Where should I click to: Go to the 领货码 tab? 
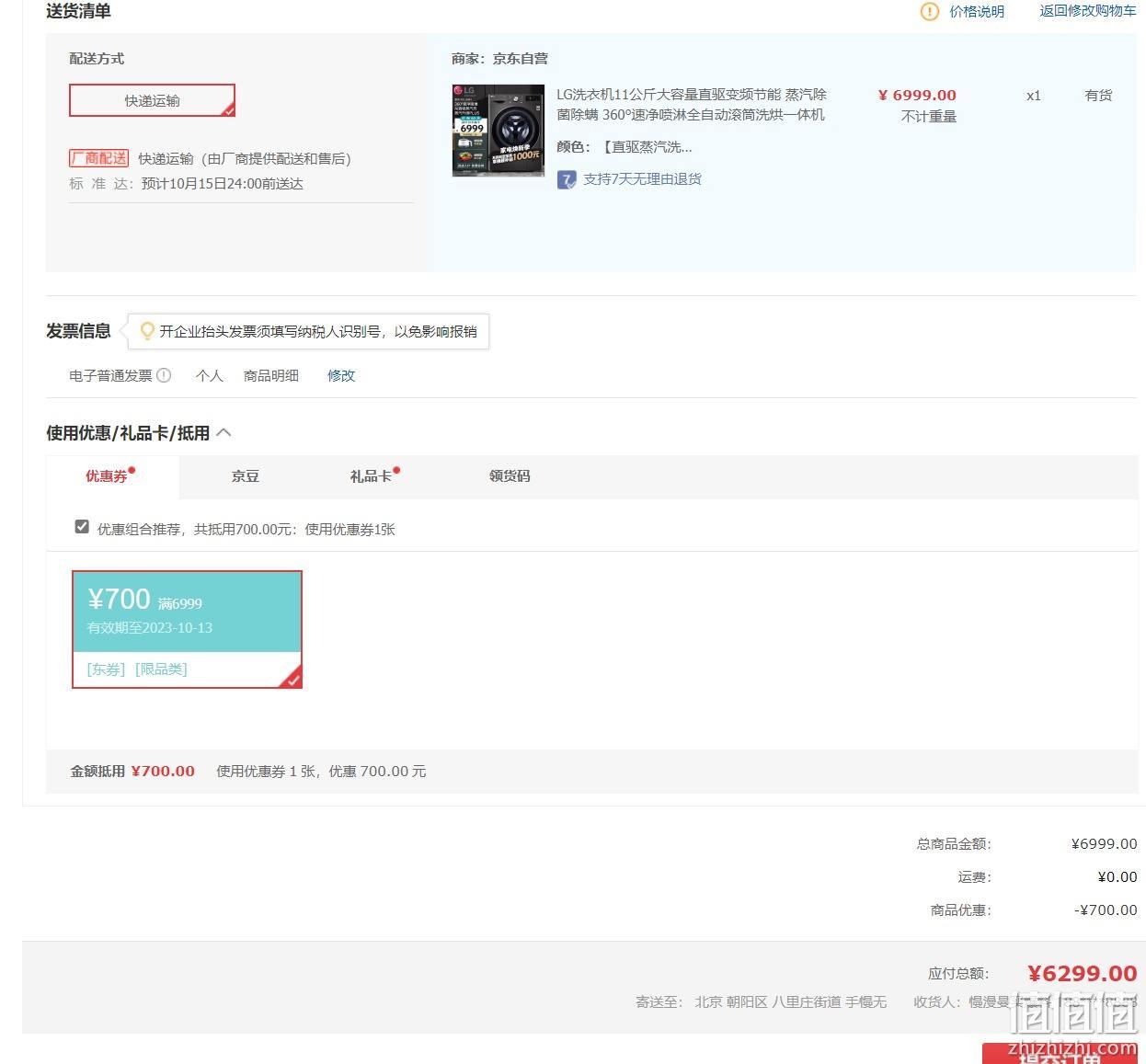510,476
